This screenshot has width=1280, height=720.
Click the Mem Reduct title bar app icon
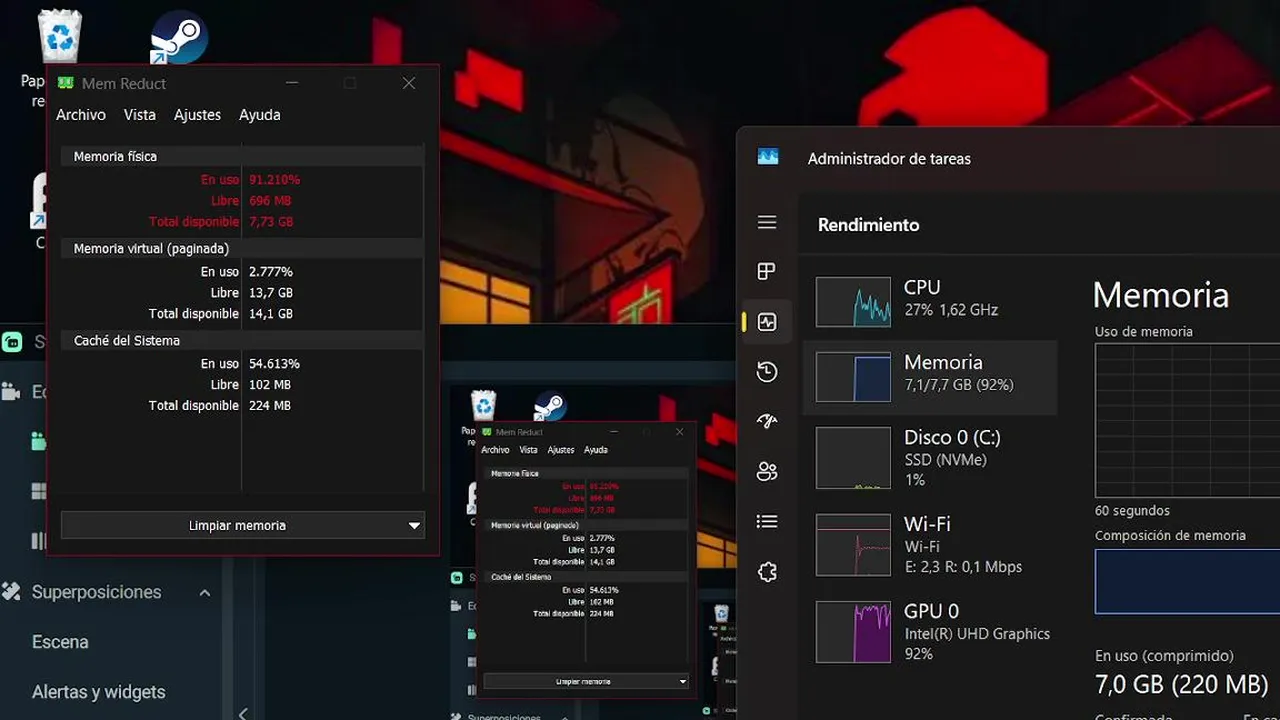66,83
